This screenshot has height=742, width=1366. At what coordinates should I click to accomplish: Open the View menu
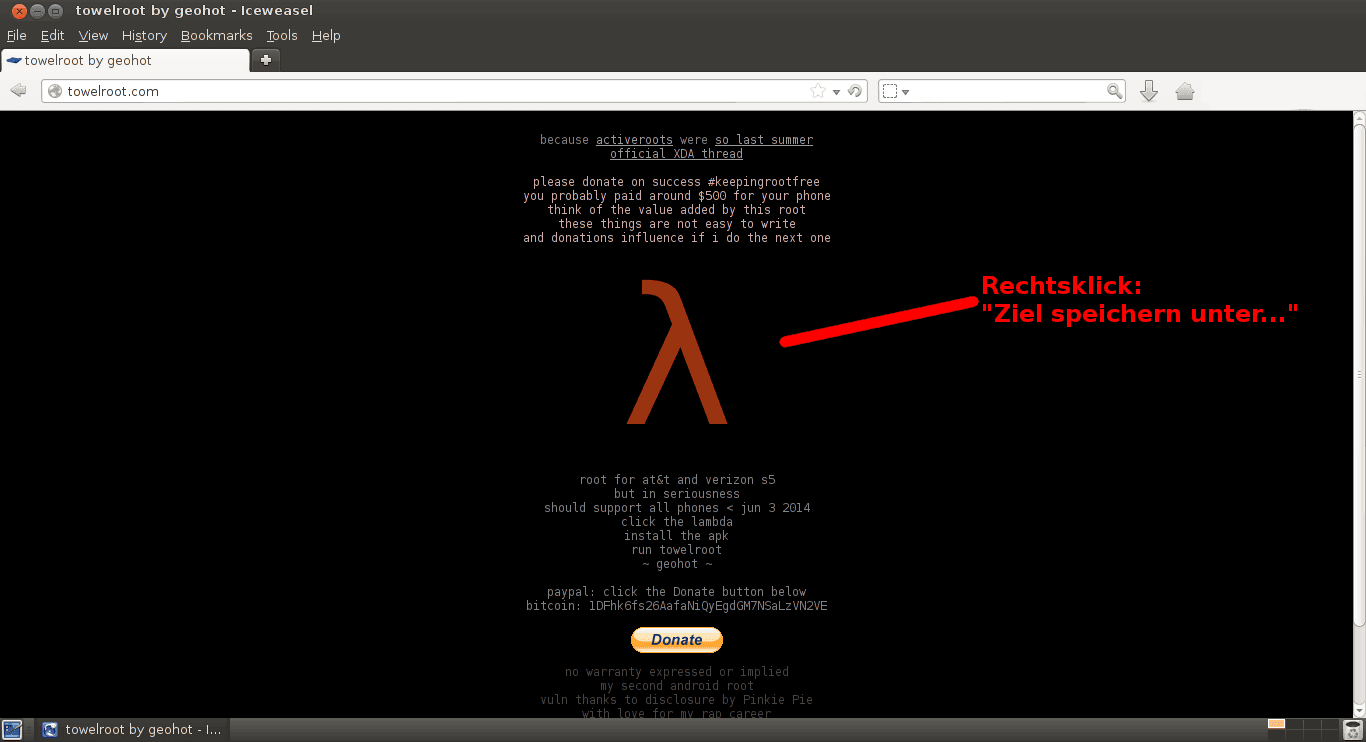(93, 35)
